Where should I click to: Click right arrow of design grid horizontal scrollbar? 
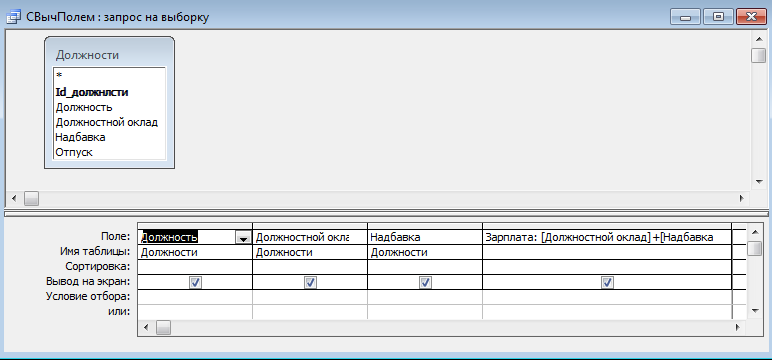click(x=738, y=327)
